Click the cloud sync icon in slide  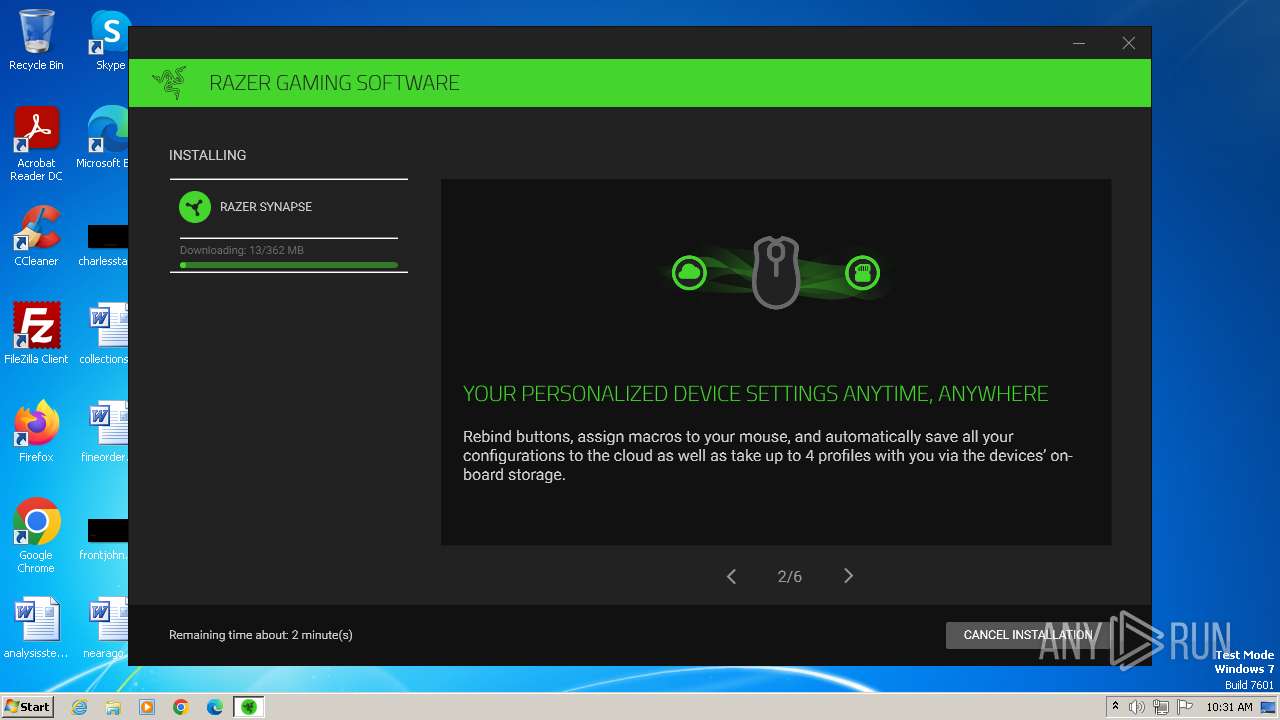tap(689, 272)
